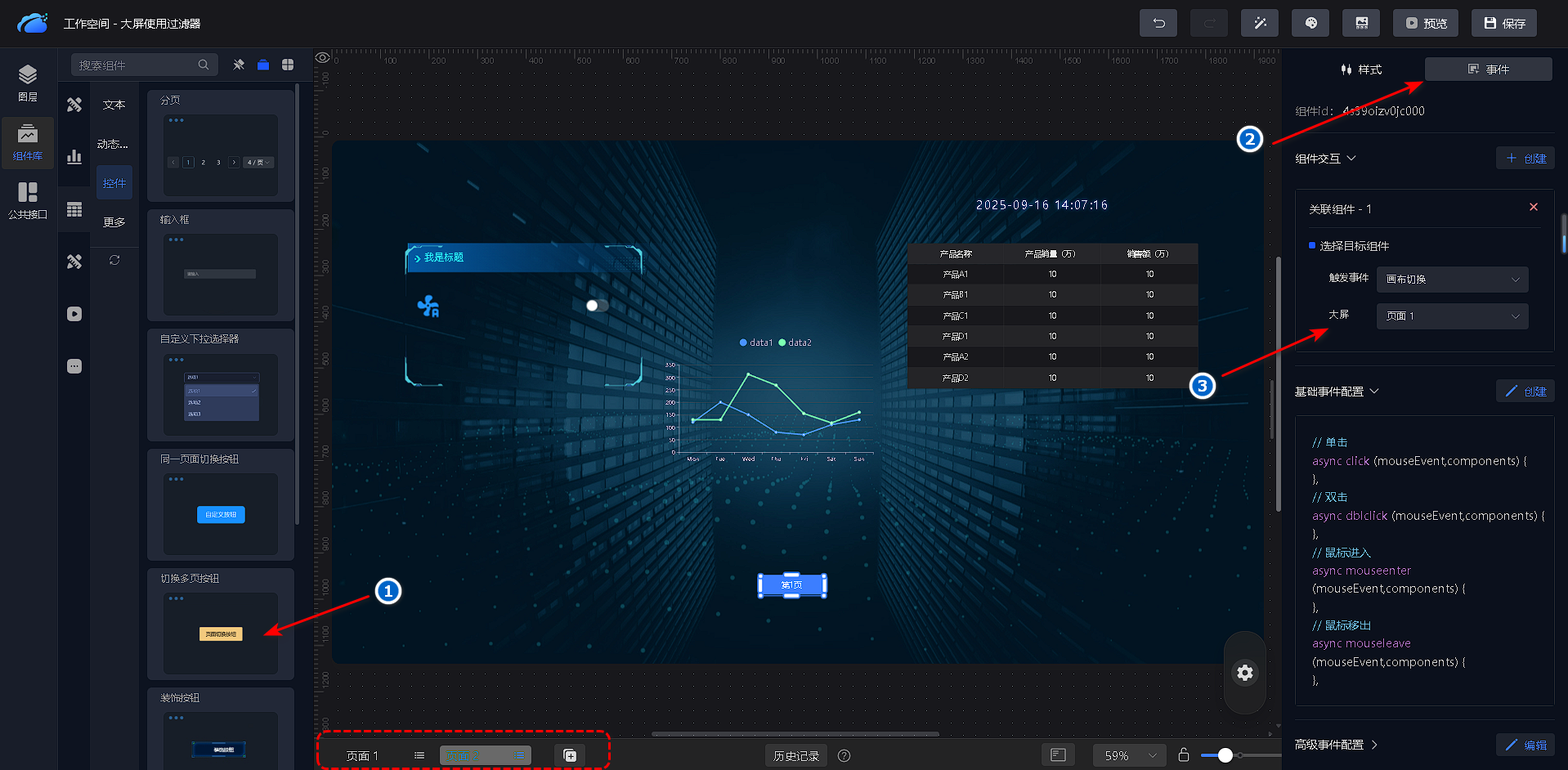This screenshot has width=1568, height=770.
Task: Click the floating settings gear icon
Action: tap(1244, 673)
